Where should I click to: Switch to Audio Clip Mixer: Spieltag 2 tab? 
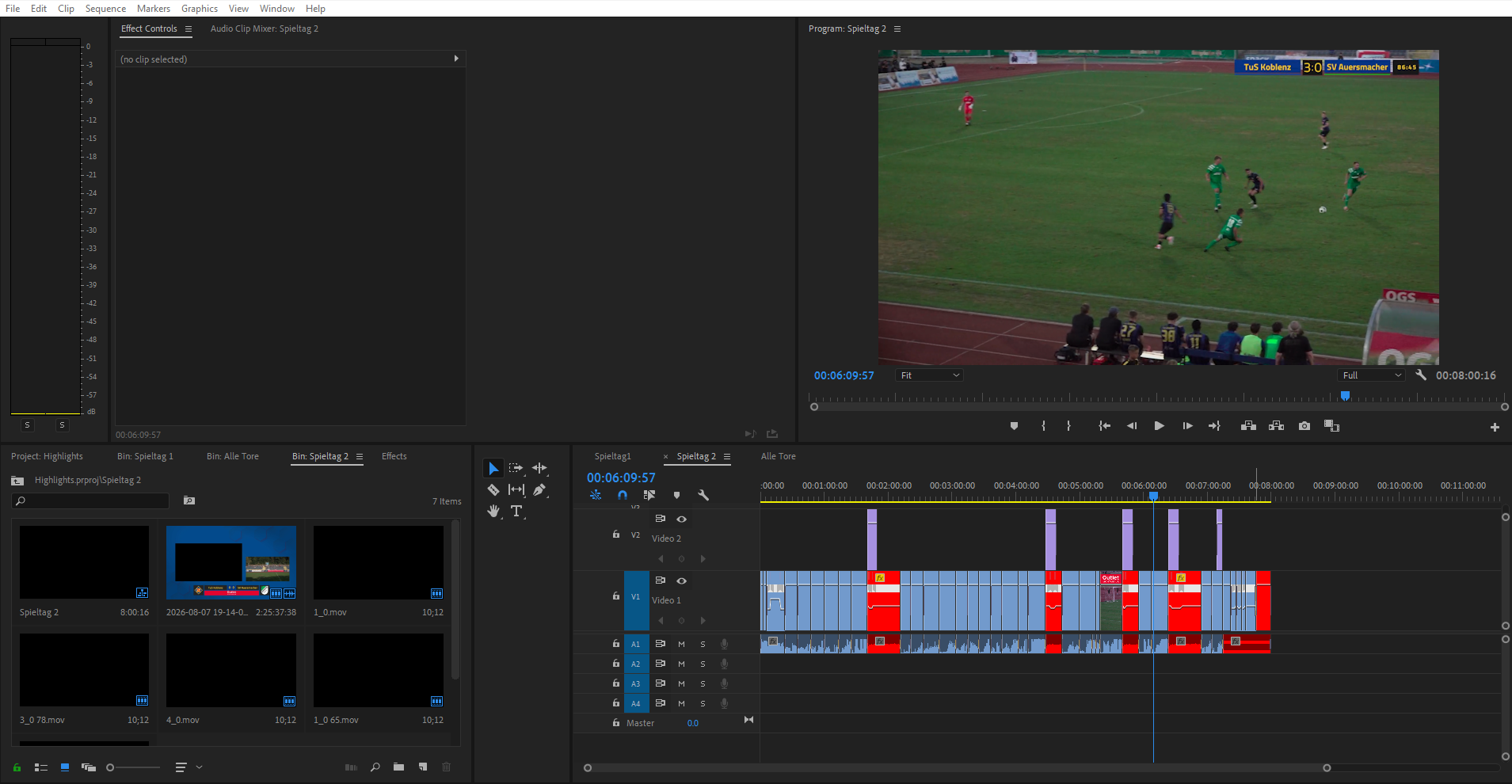pos(265,29)
